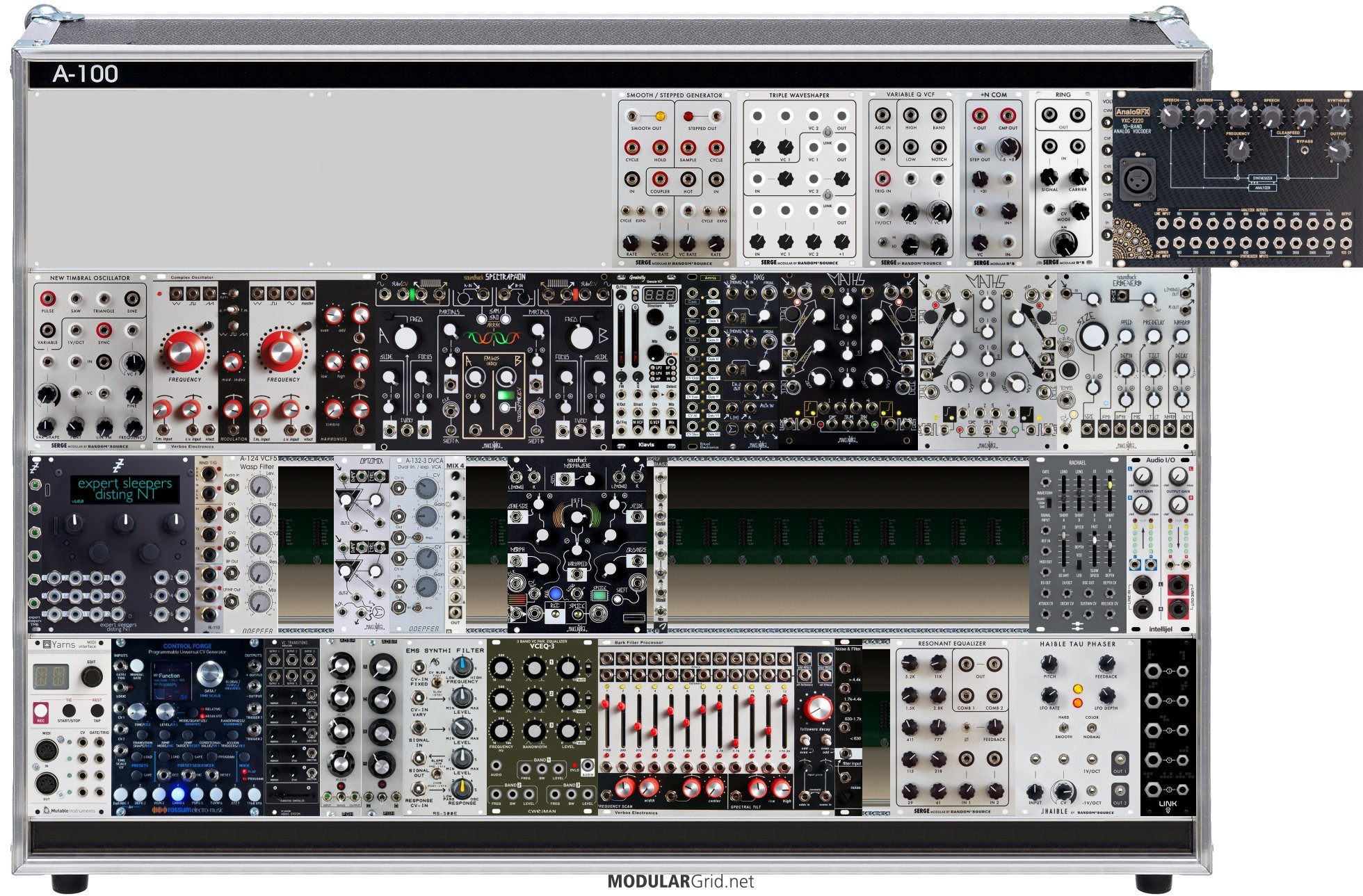Click the red followers decay knob
Viewport: 1363px width, 896px height.
817,708
